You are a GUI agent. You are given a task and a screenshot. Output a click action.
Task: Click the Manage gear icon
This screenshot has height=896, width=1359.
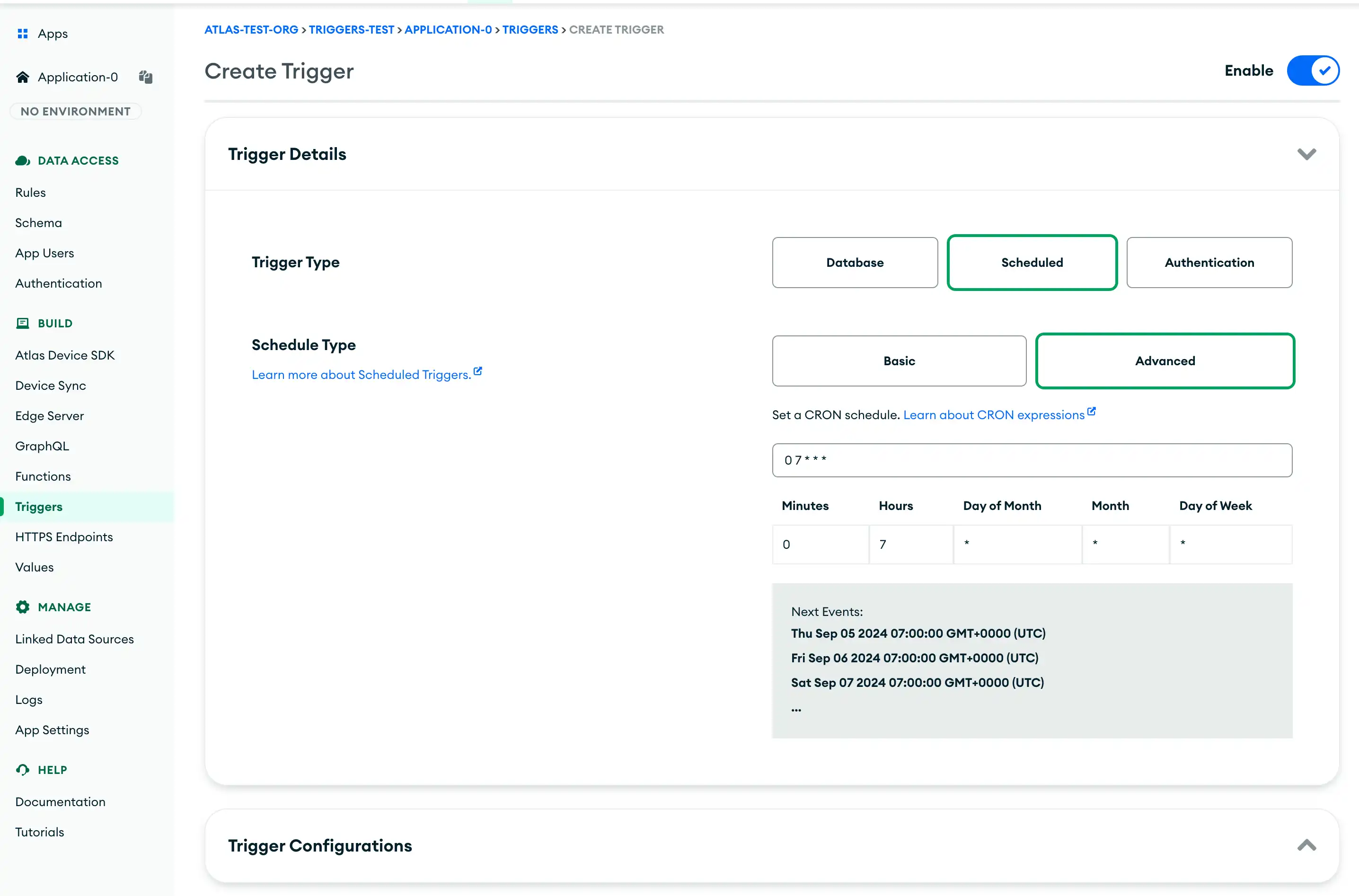22,607
